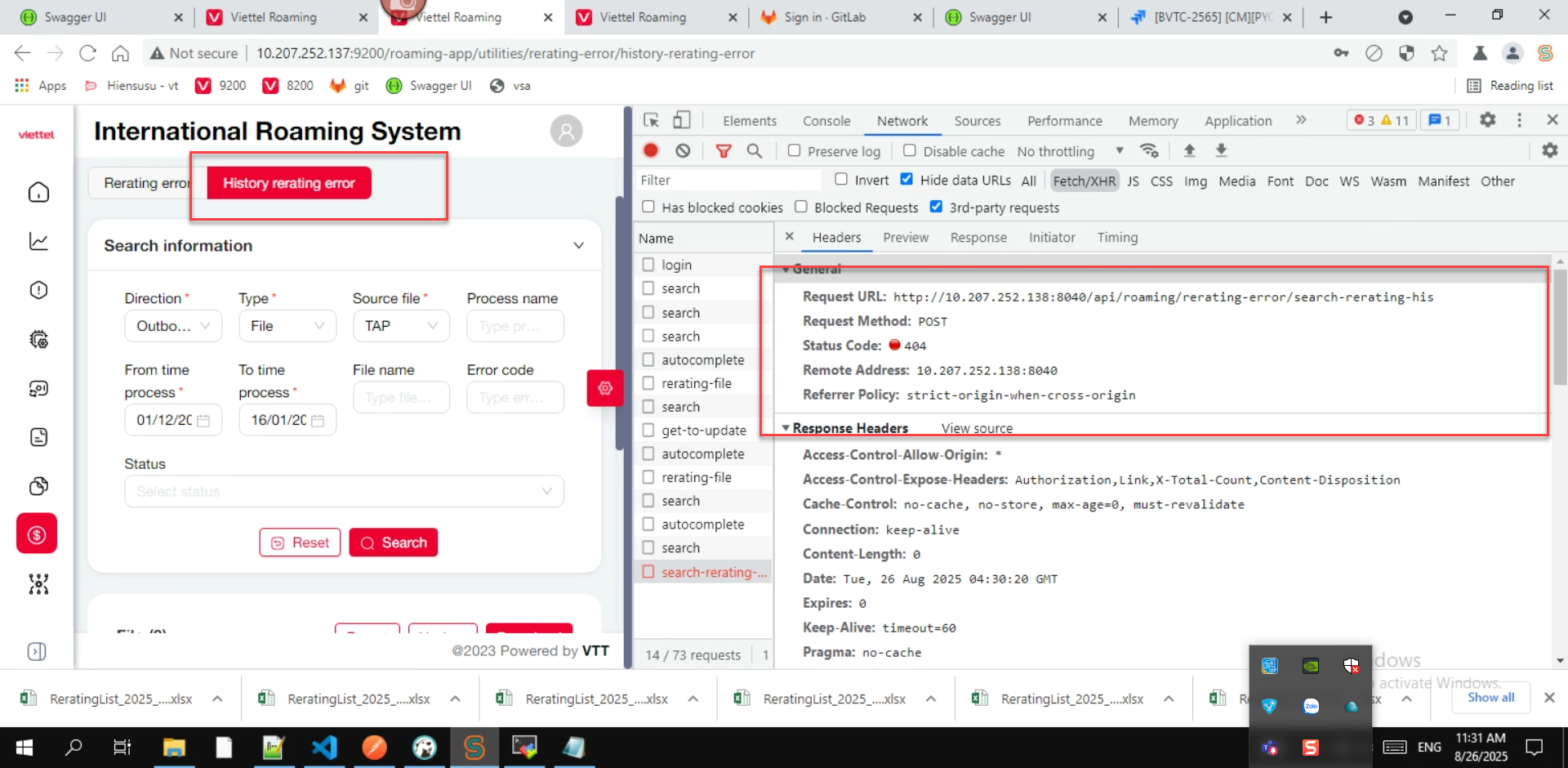Click the red Search button
The height and width of the screenshot is (768, 1568).
point(393,543)
